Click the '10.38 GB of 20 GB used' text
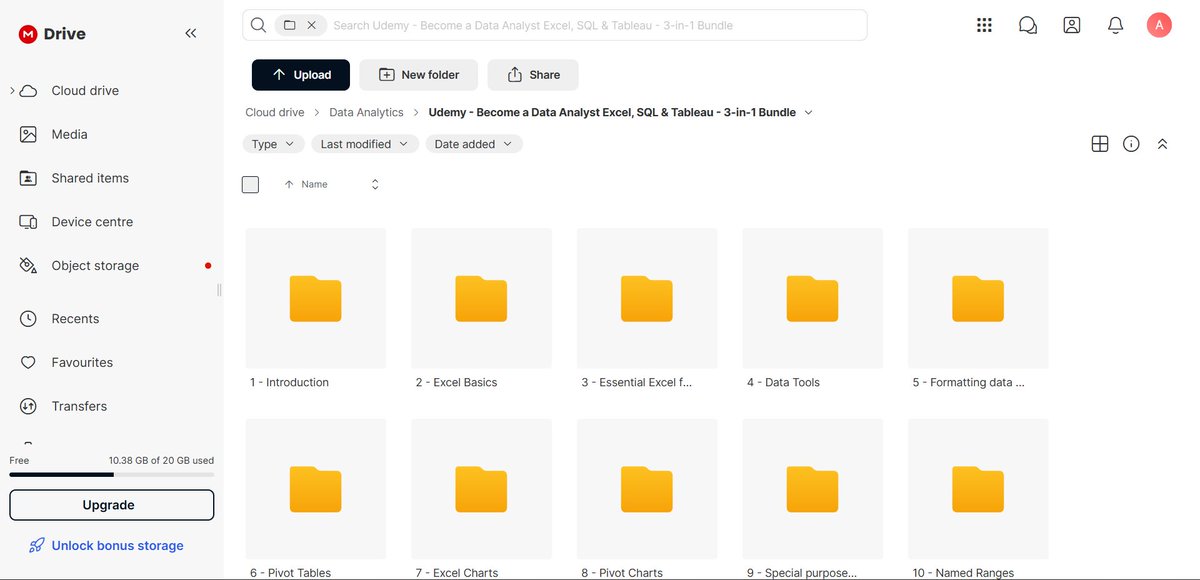The width and height of the screenshot is (1200, 580). [x=161, y=461]
